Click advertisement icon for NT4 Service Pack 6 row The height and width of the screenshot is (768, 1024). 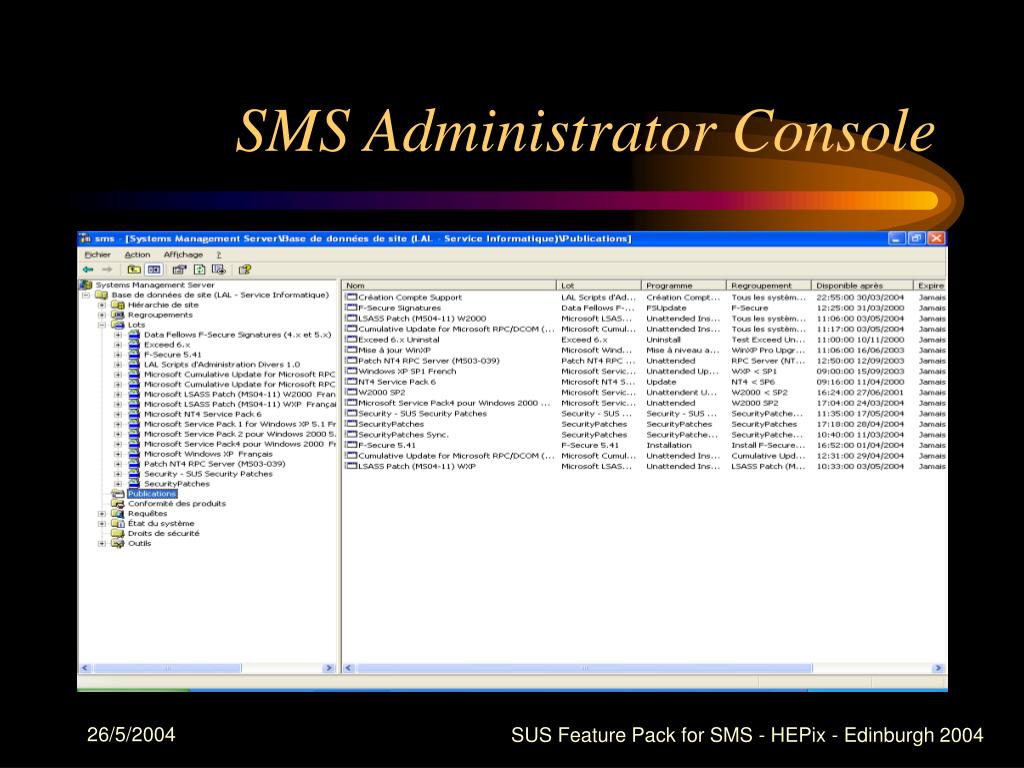click(351, 382)
